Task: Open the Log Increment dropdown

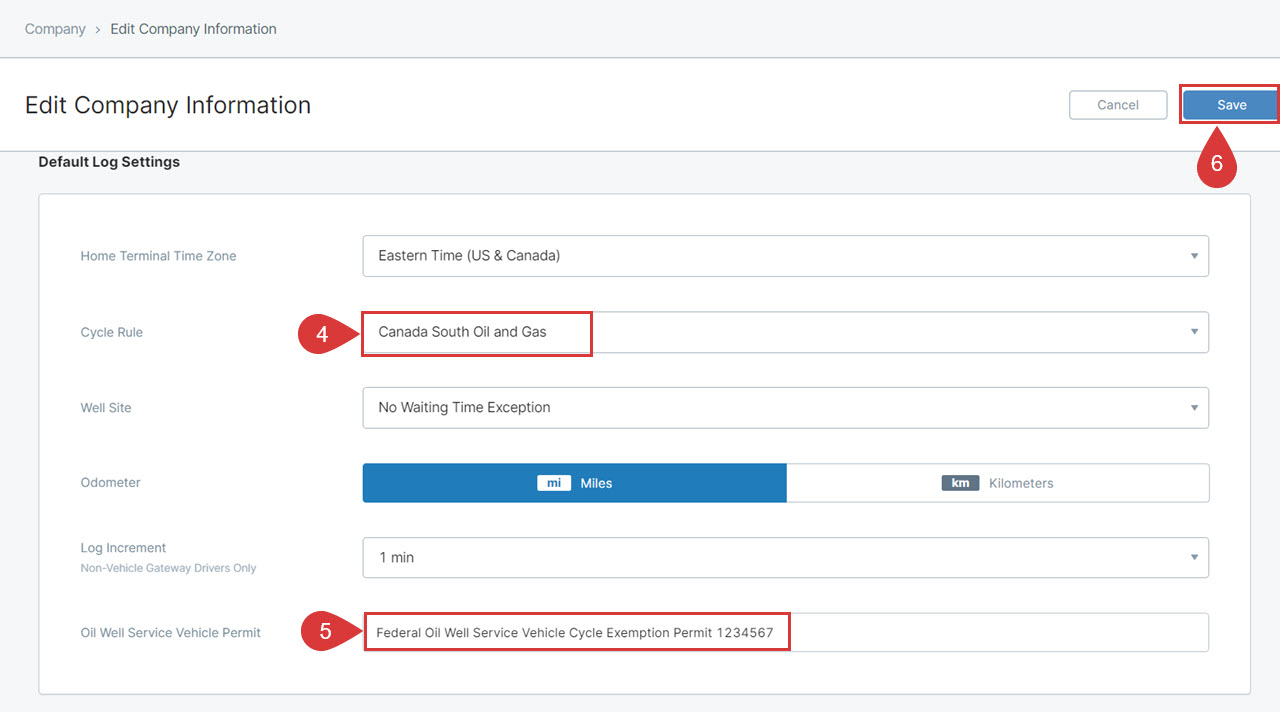Action: coord(785,558)
